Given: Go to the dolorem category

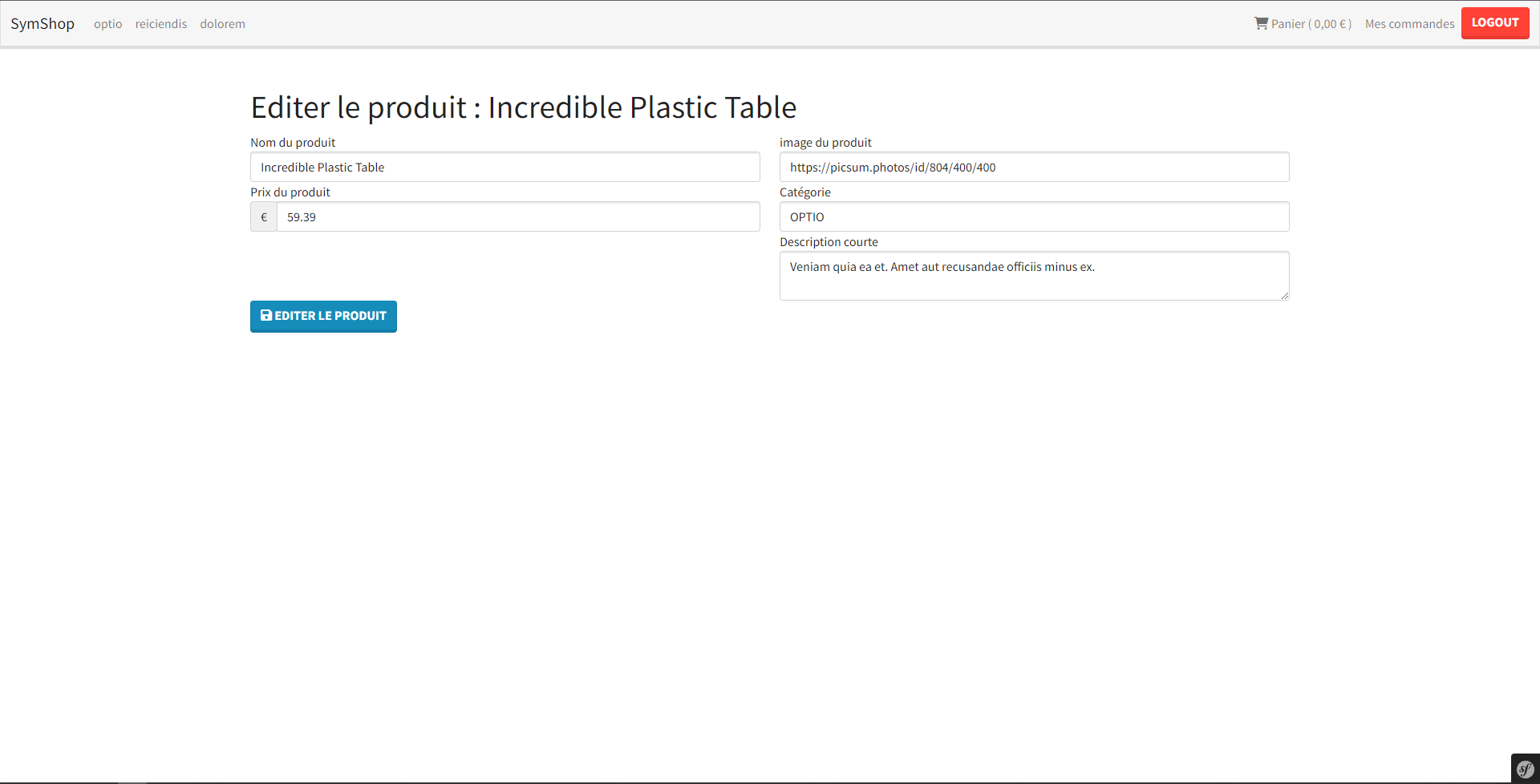Looking at the screenshot, I should [x=222, y=24].
